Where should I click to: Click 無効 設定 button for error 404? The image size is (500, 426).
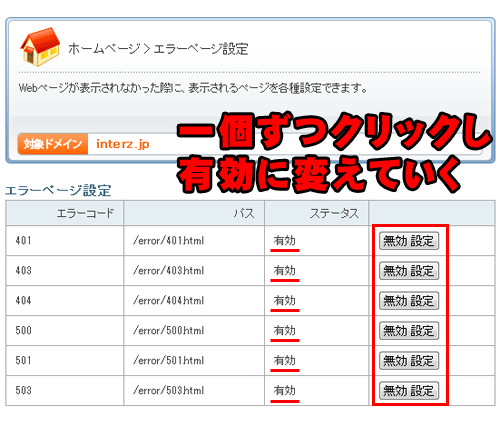pyautogui.click(x=409, y=301)
